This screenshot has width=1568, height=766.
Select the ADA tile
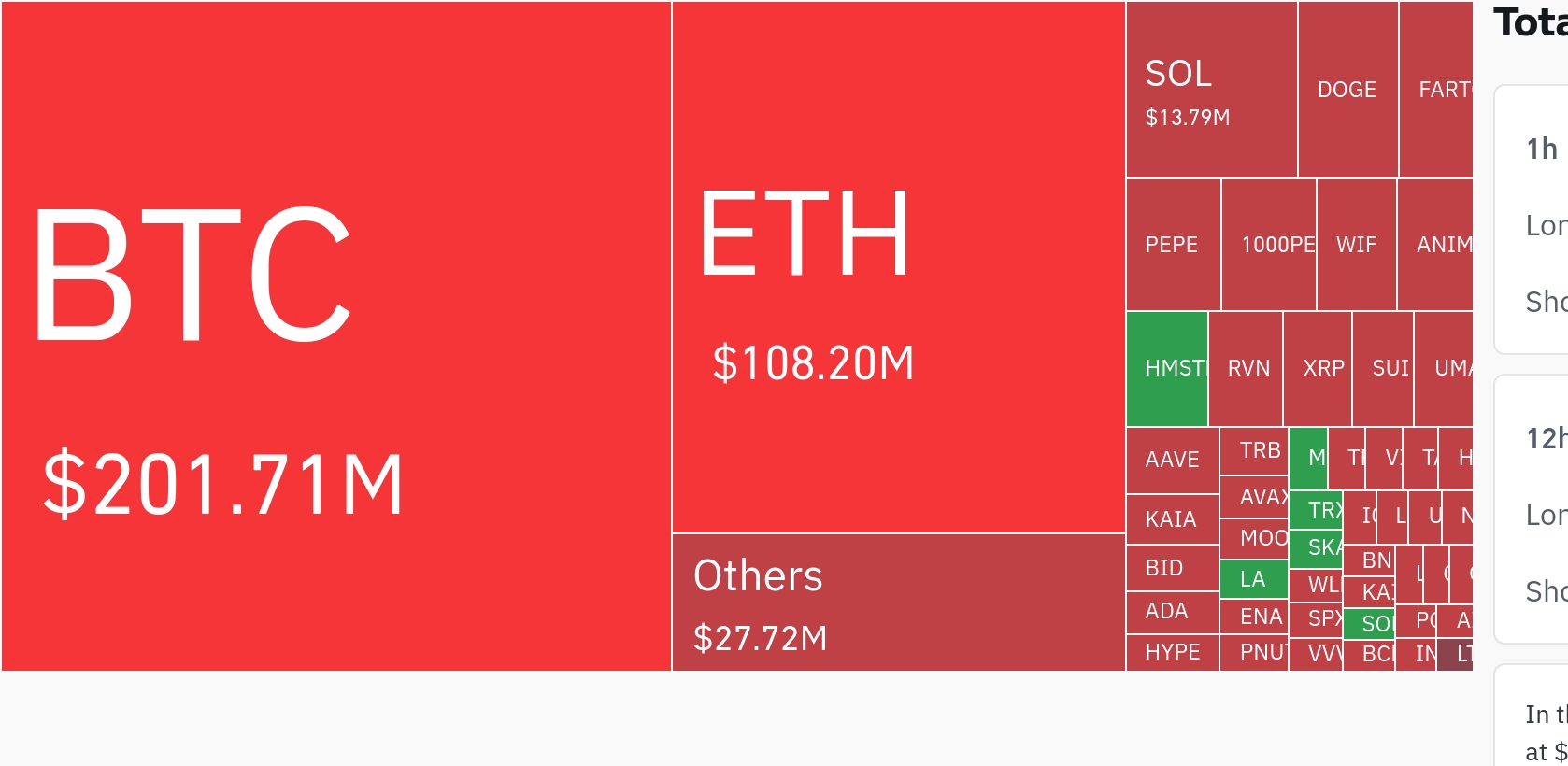(x=1173, y=613)
